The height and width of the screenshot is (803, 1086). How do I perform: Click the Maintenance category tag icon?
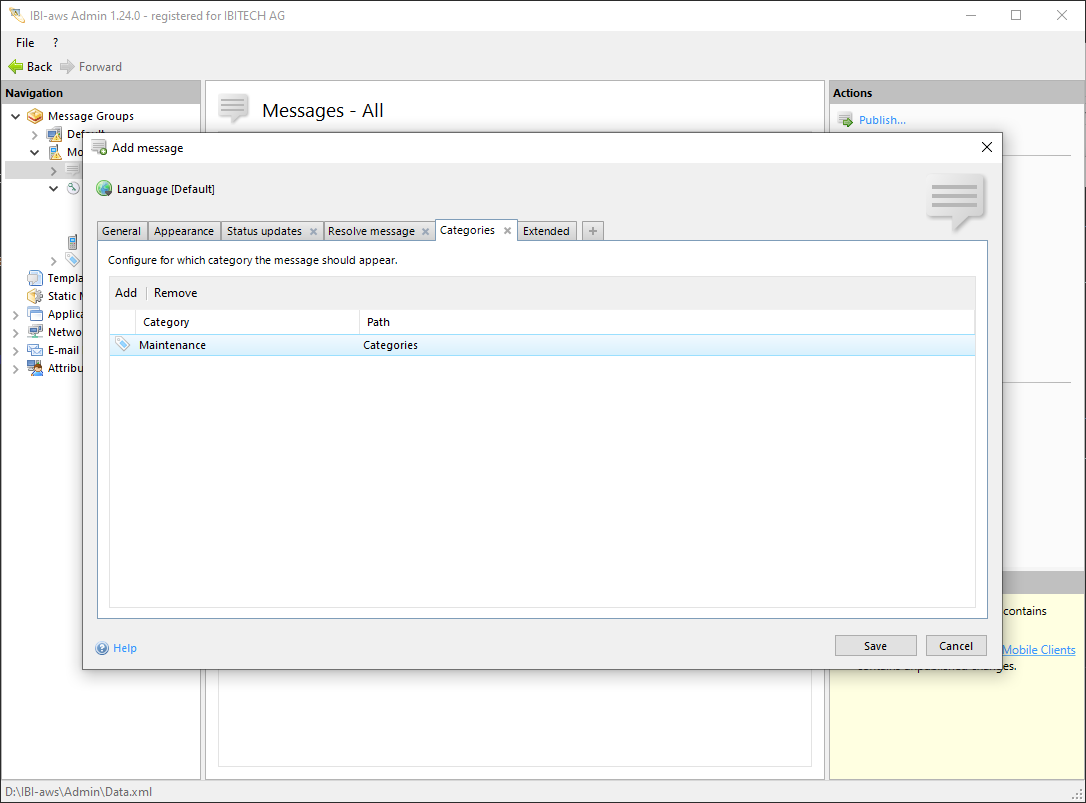123,345
